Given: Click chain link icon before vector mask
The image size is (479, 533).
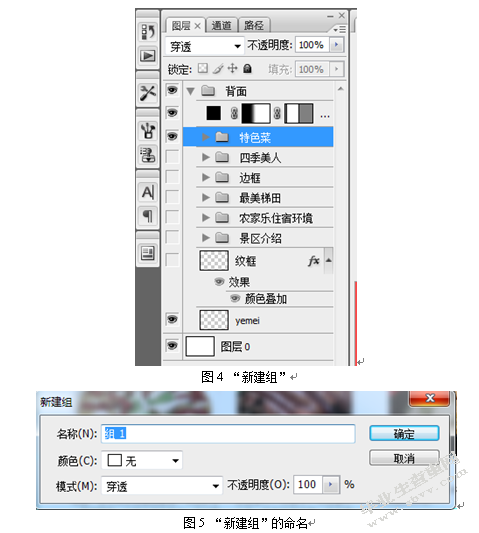Looking at the screenshot, I should [277, 113].
